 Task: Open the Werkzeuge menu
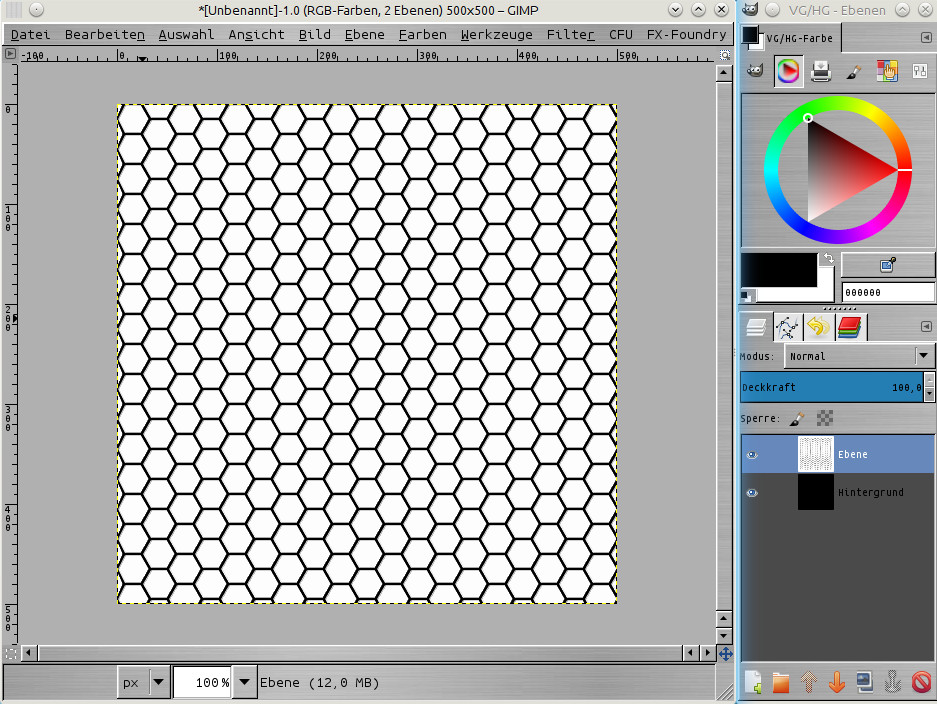(x=497, y=35)
